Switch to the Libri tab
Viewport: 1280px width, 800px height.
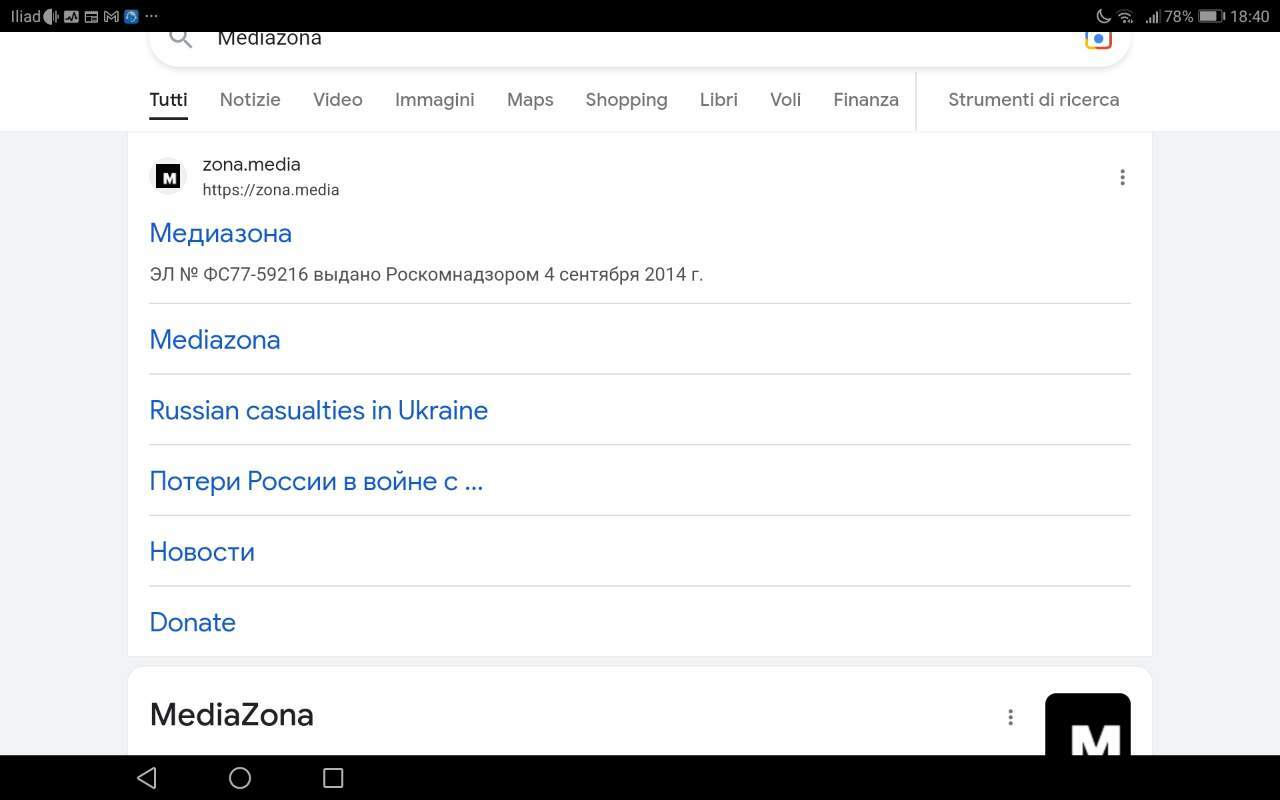(x=719, y=100)
